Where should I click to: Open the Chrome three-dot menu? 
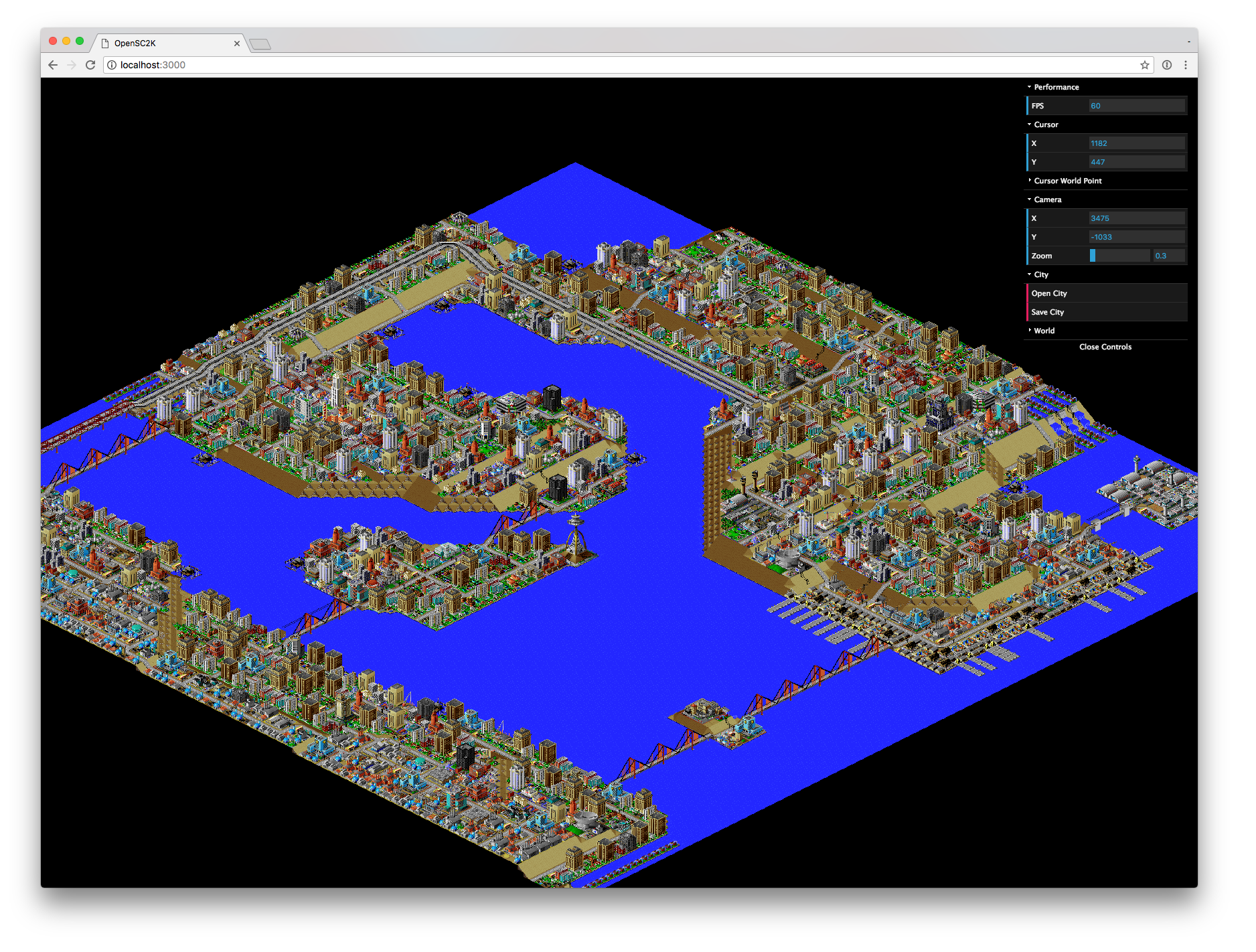click(1186, 65)
